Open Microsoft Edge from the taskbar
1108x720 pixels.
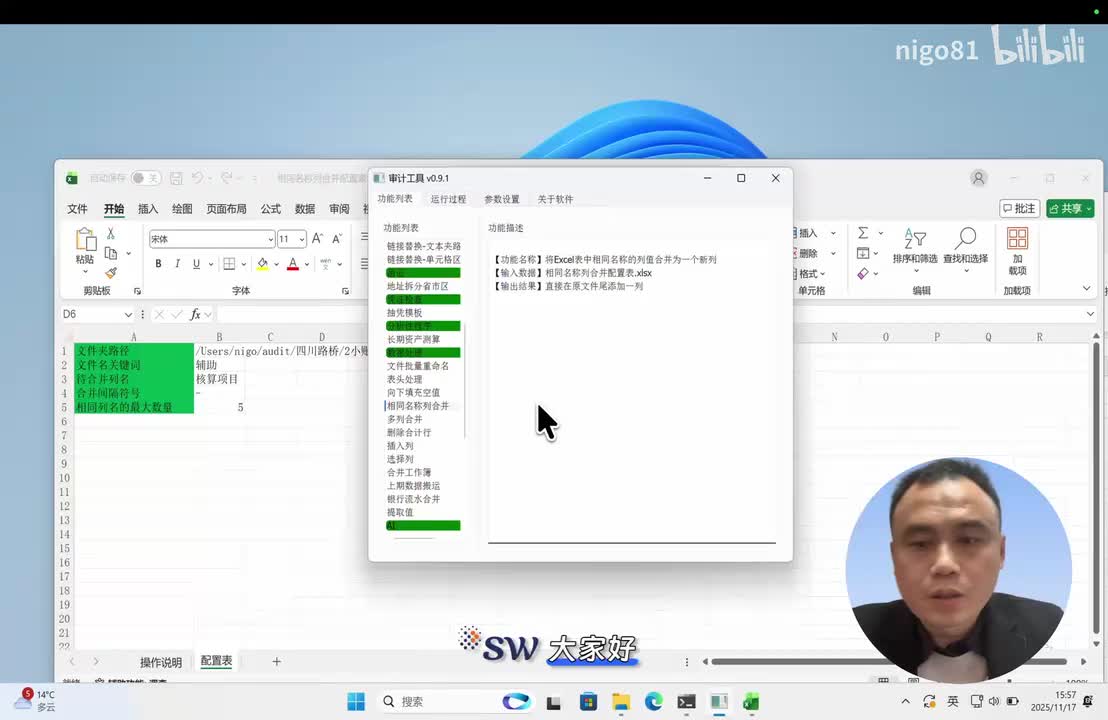pyautogui.click(x=654, y=702)
